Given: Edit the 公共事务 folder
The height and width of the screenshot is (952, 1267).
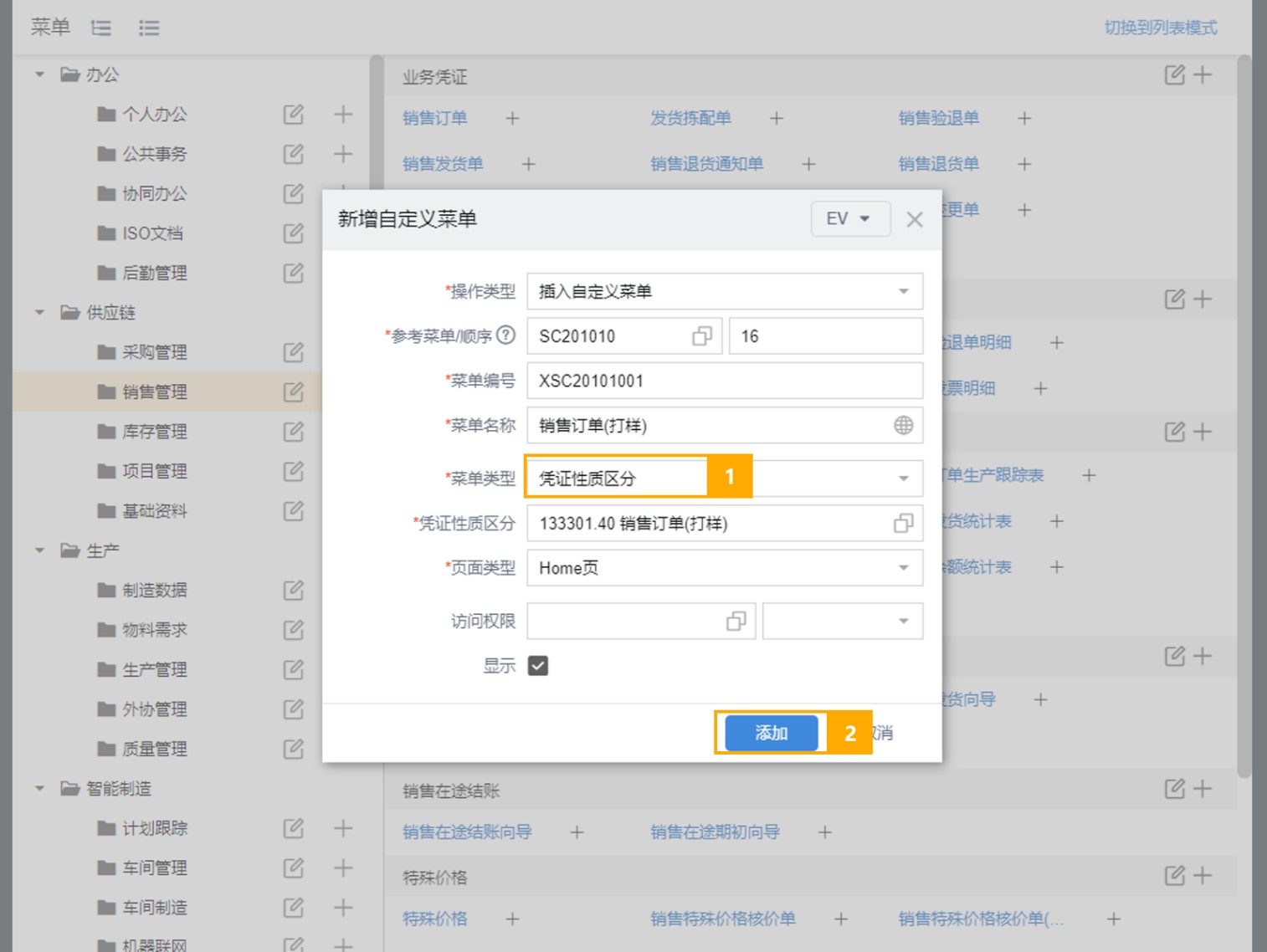Looking at the screenshot, I should [x=293, y=154].
